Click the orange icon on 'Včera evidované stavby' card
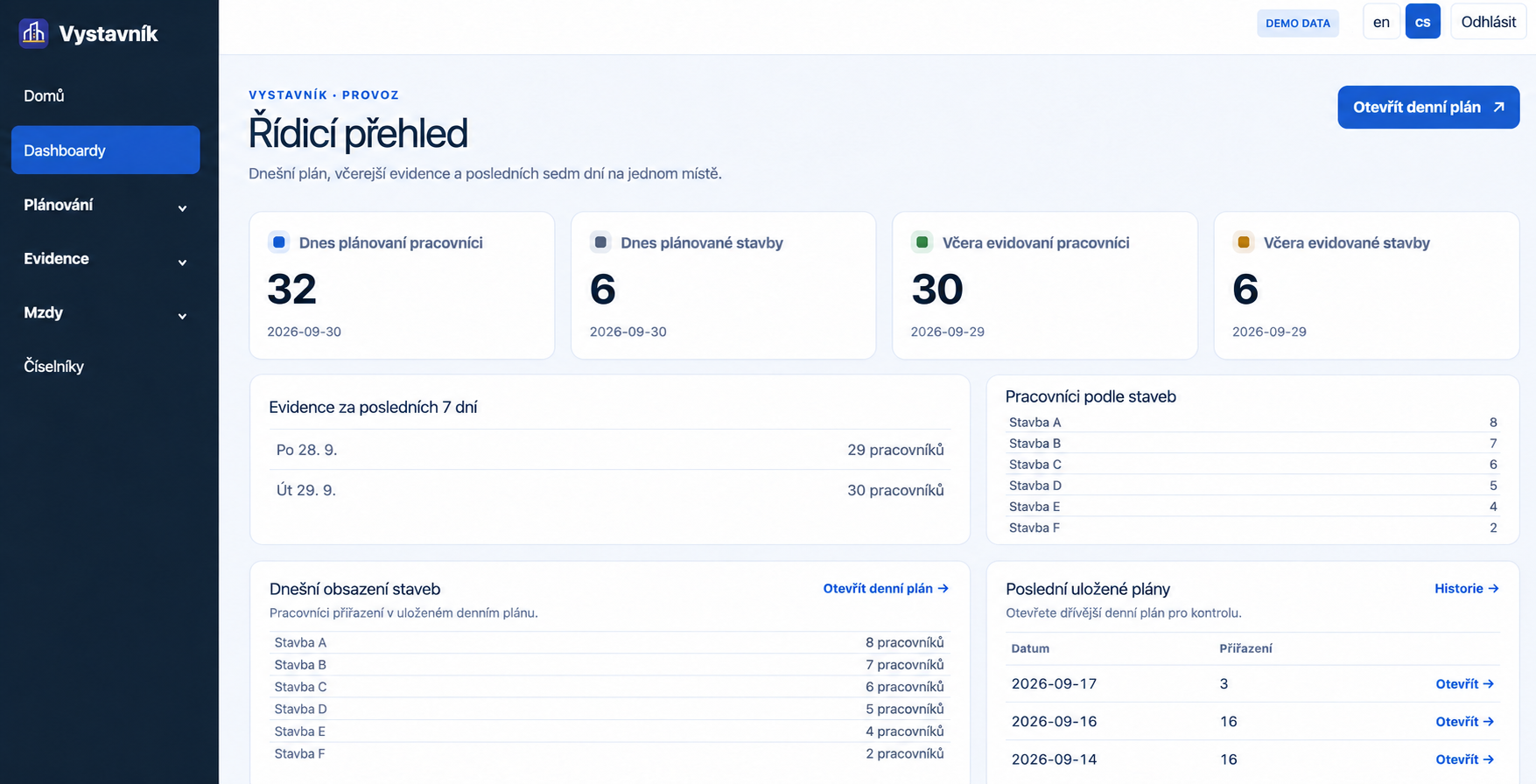This screenshot has height=784, width=1536. [1243, 242]
